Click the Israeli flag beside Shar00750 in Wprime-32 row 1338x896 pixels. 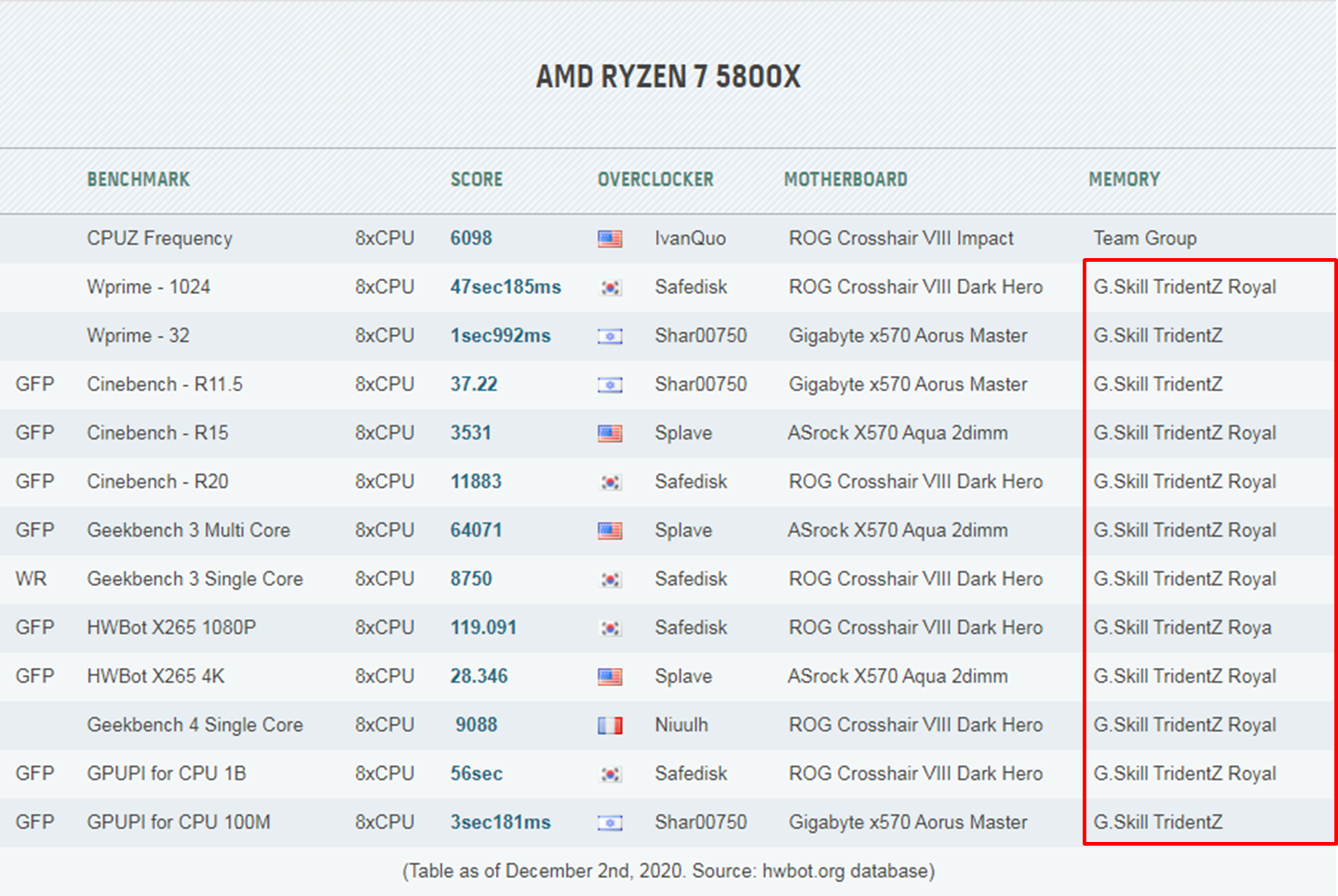click(x=610, y=335)
